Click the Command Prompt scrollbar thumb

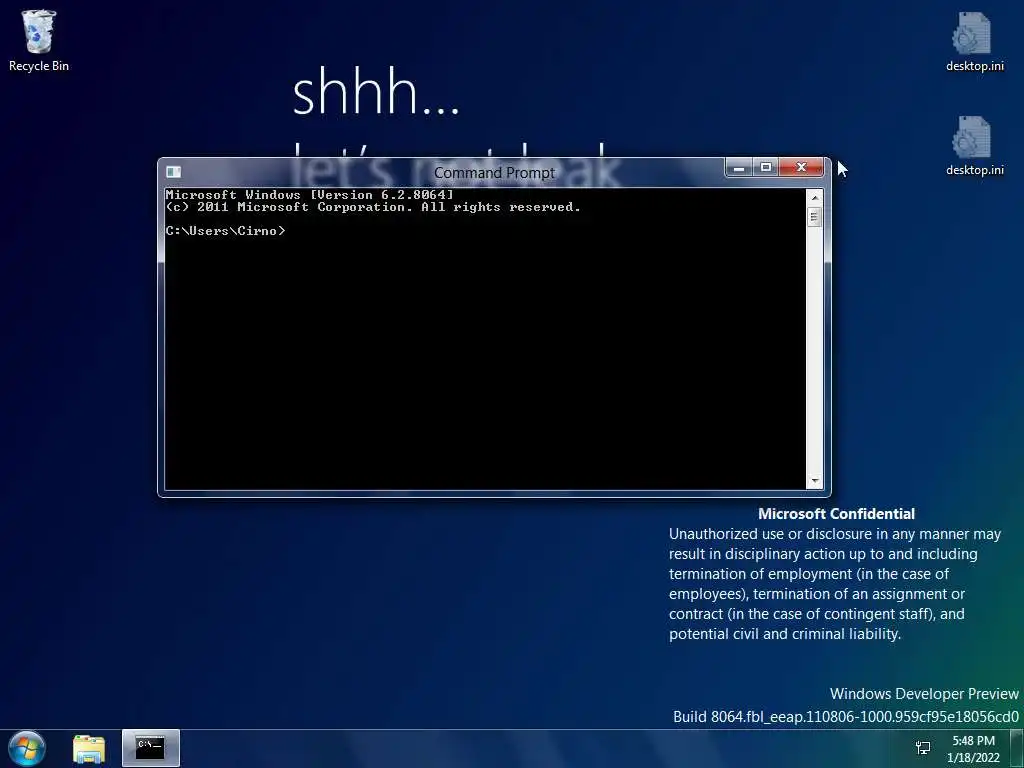click(x=814, y=217)
